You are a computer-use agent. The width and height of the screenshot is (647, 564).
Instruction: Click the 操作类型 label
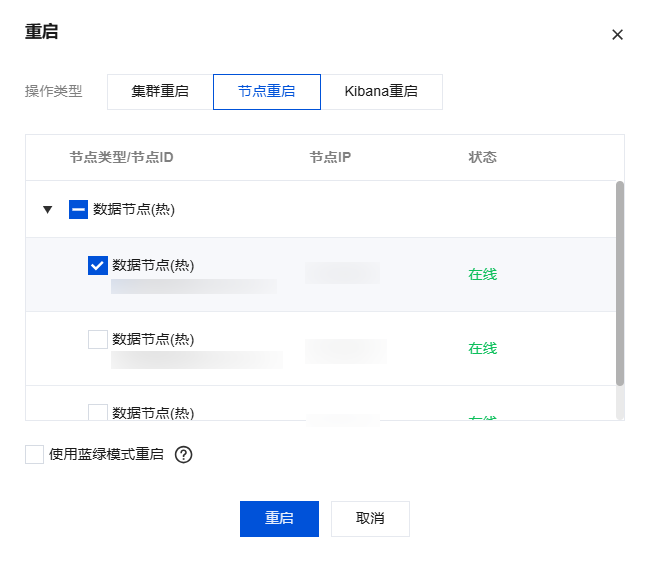(x=54, y=92)
